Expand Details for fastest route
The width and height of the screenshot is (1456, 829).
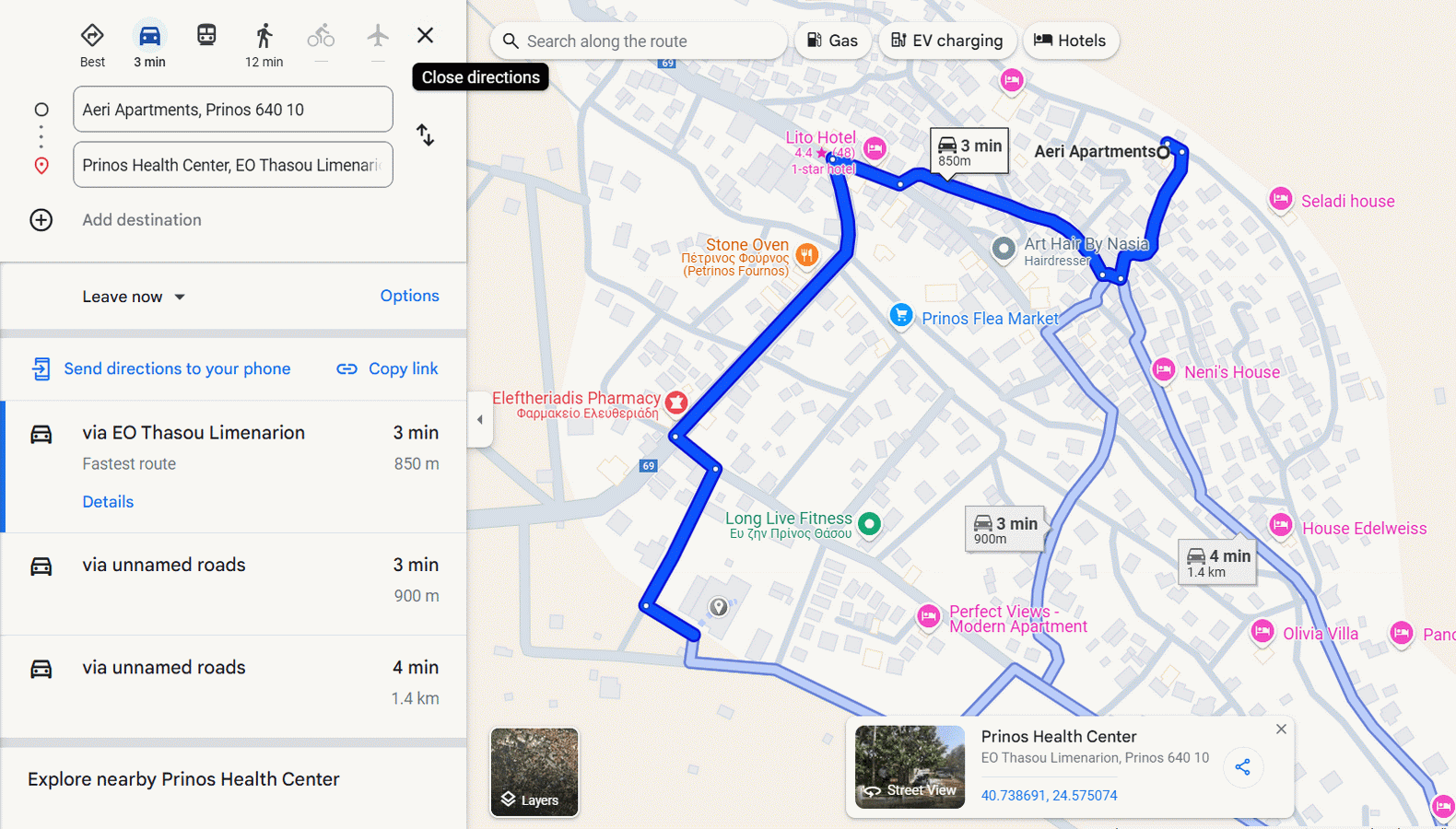click(x=108, y=502)
